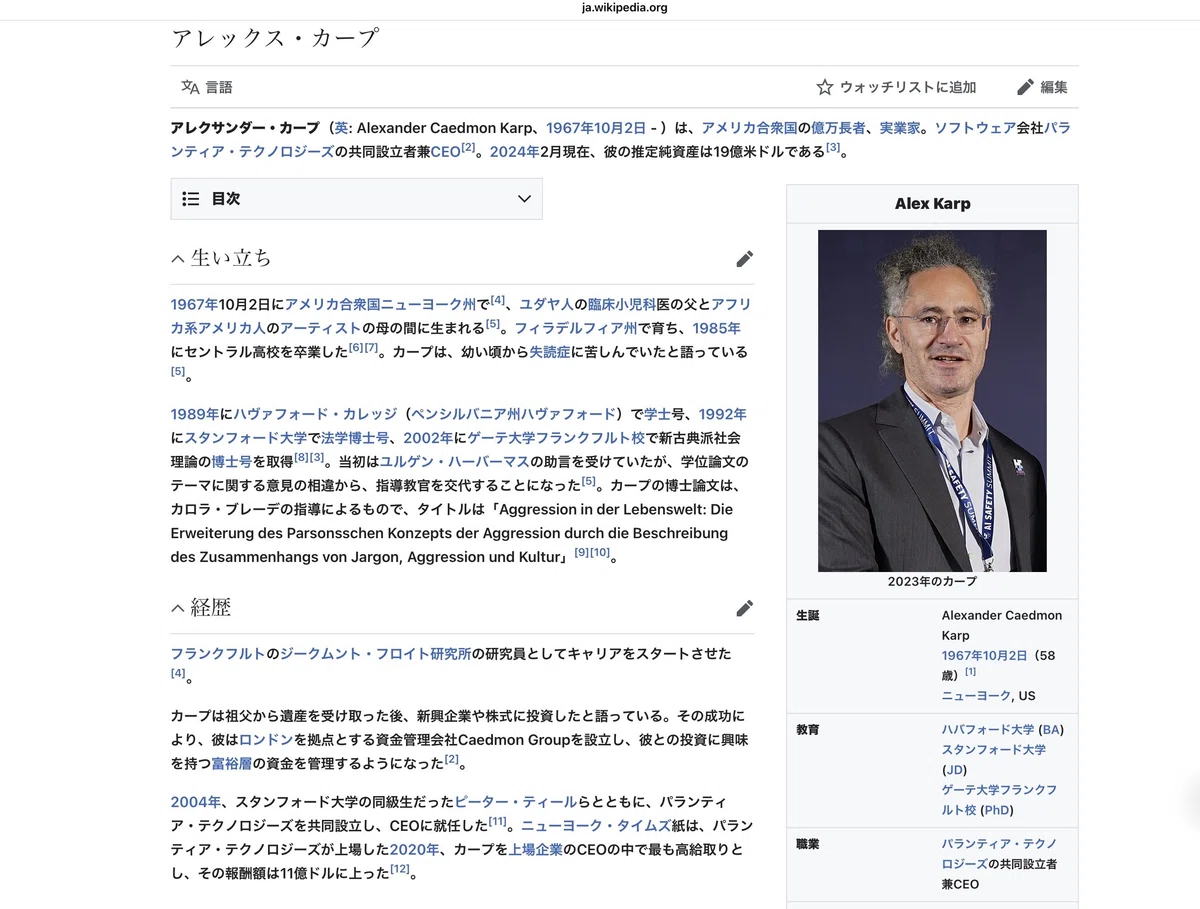The image size is (1200, 909).
Task: Click the 編集 label in the toolbar
Action: pyautogui.click(x=1054, y=87)
